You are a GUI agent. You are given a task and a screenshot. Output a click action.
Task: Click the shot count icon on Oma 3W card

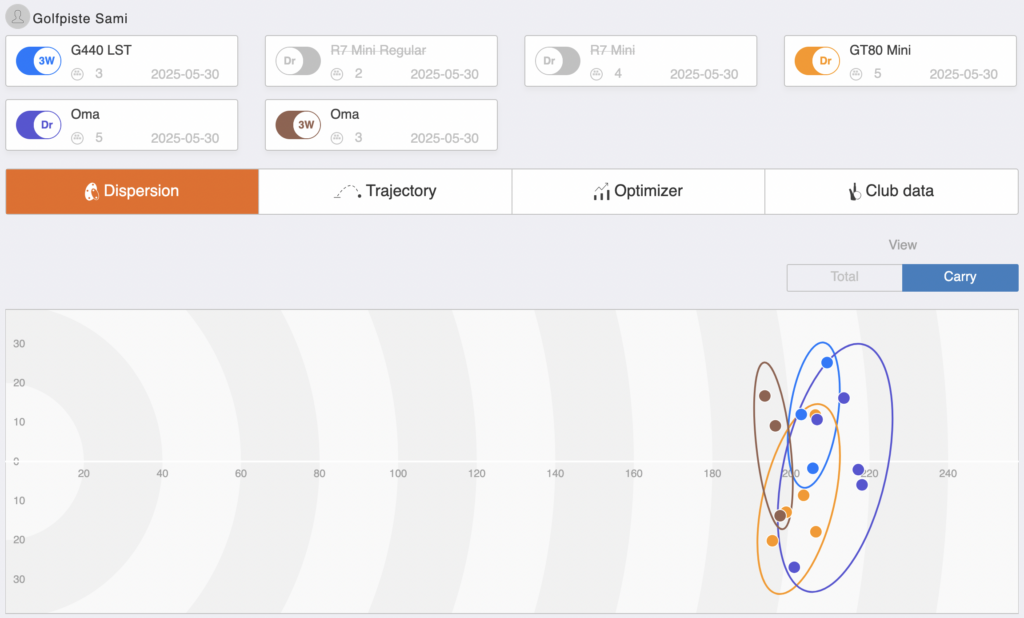tap(337, 138)
